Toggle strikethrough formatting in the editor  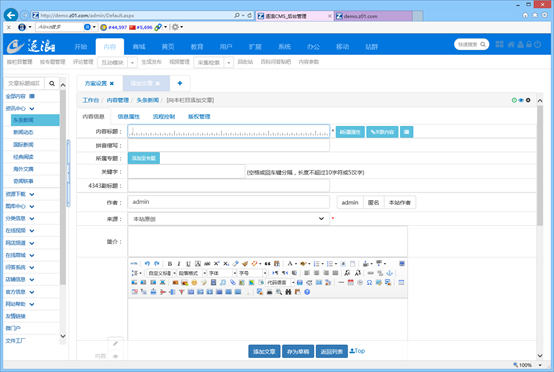click(207, 264)
